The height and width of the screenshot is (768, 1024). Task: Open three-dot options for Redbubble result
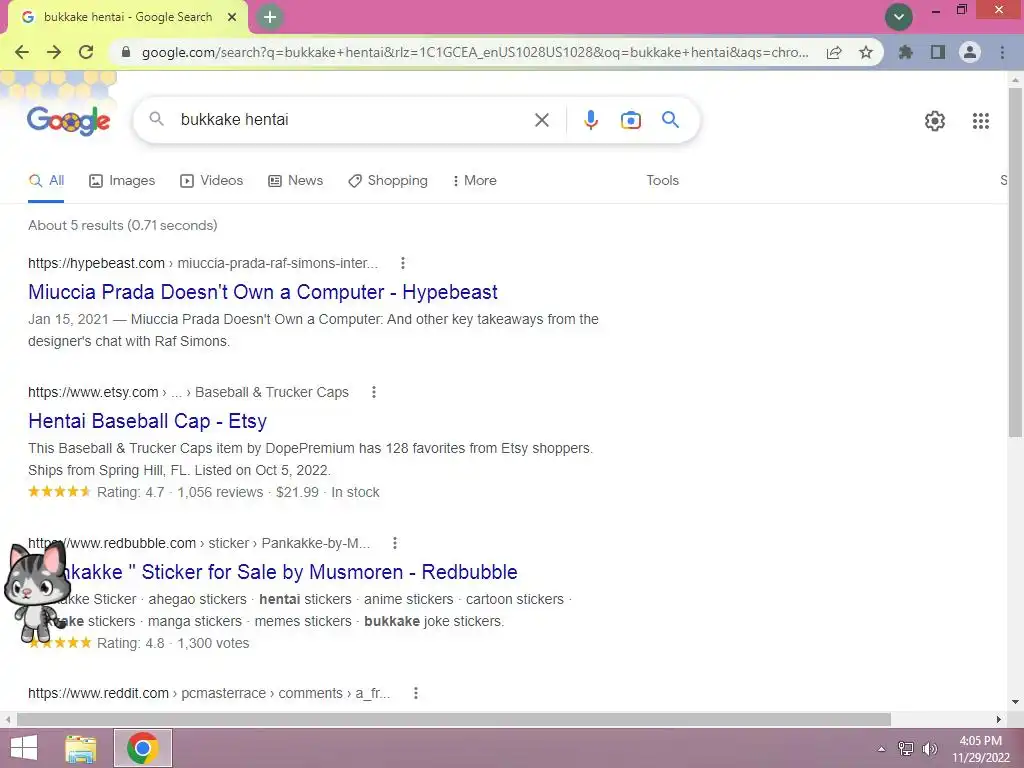394,543
